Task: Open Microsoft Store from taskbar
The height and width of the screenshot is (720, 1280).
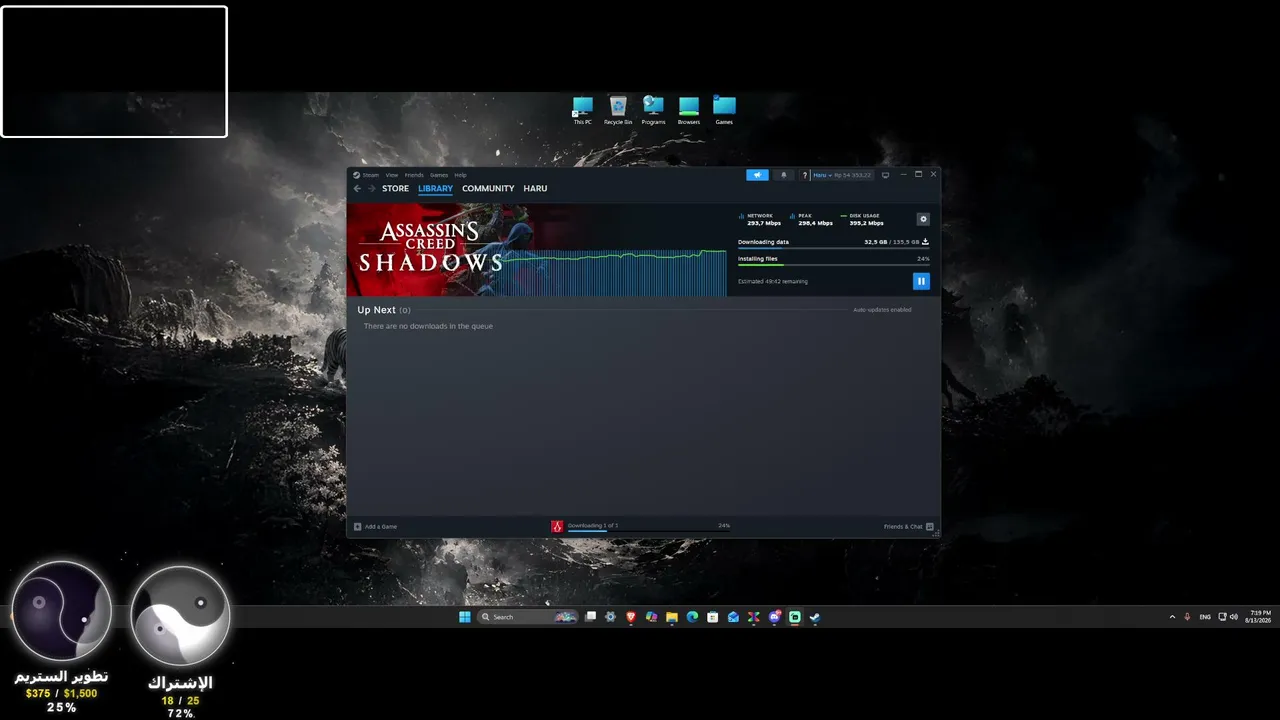Action: pyautogui.click(x=712, y=617)
